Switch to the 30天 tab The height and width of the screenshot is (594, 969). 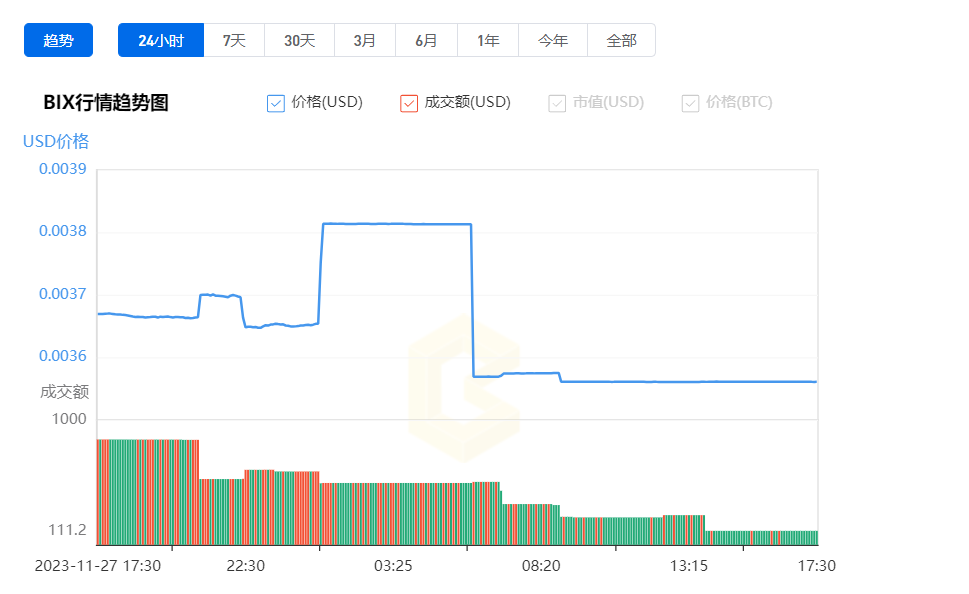click(x=297, y=40)
